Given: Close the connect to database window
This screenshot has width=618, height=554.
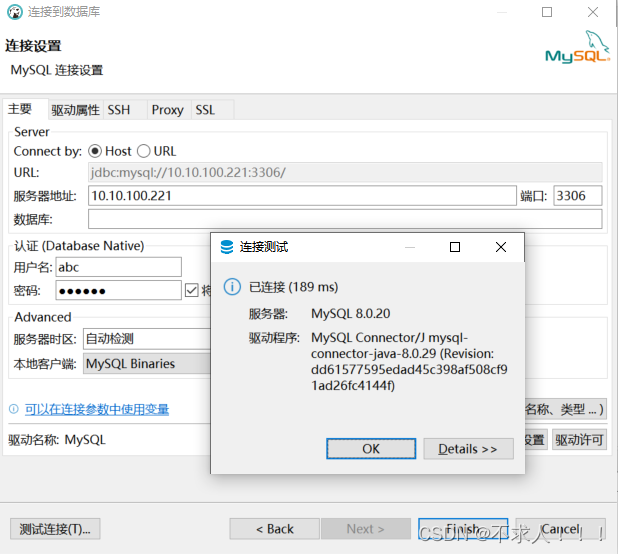Looking at the screenshot, I should coord(593,12).
